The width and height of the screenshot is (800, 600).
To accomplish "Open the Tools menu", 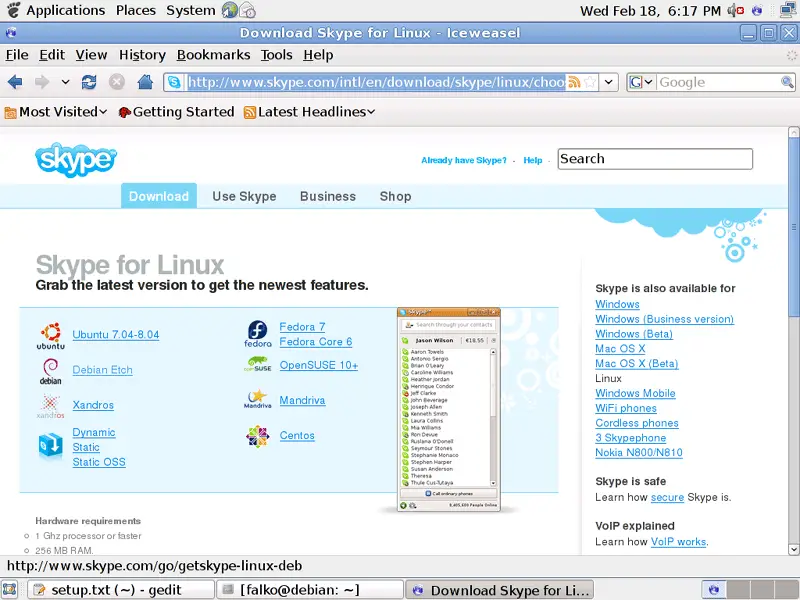I will coord(277,55).
